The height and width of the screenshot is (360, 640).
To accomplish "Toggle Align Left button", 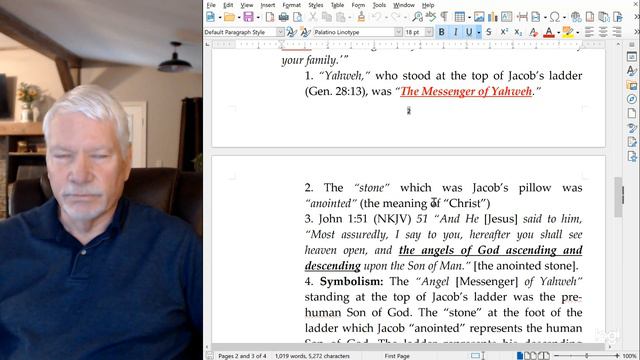I will pyautogui.click(x=589, y=32).
